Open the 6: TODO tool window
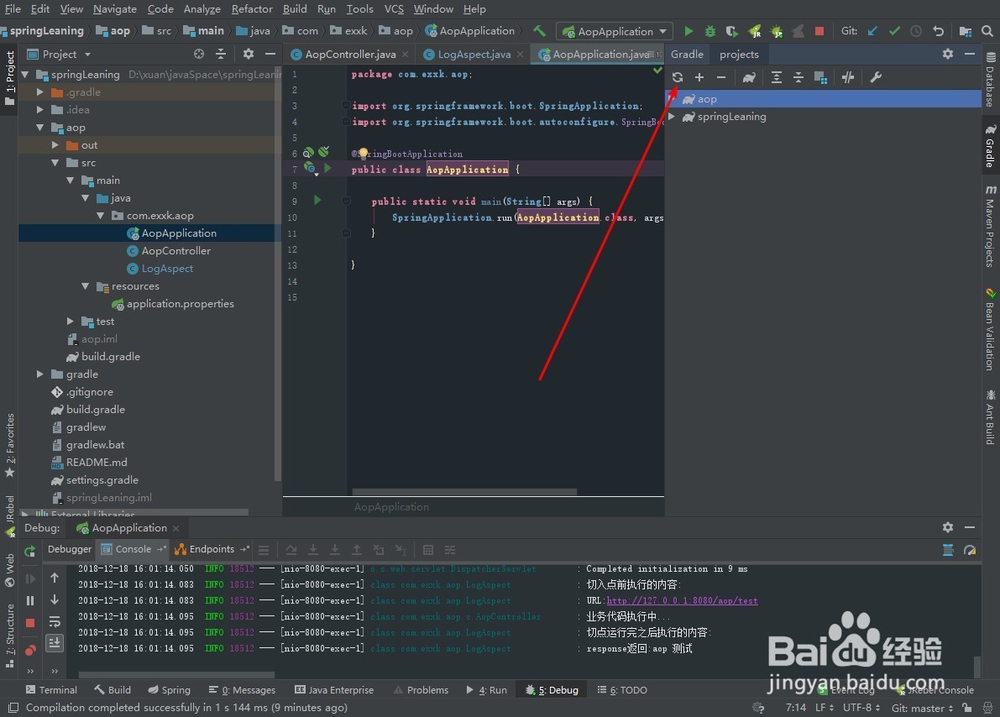Screen dimensions: 1000x717 622,690
